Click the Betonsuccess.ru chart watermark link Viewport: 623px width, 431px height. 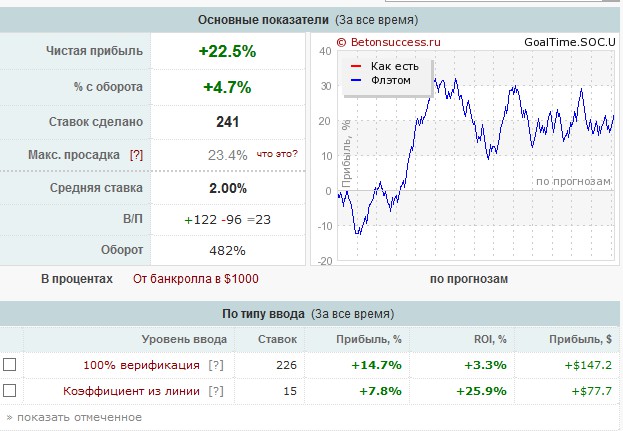pos(389,42)
